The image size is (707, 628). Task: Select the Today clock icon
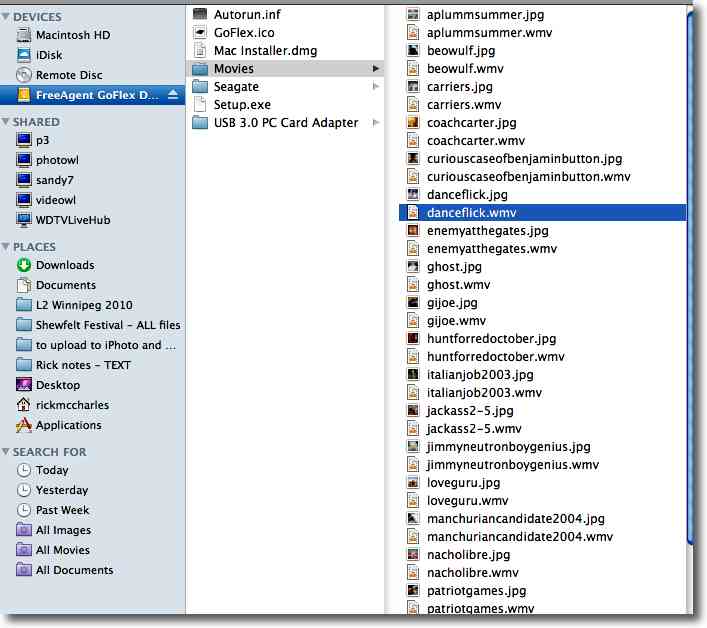pyautogui.click(x=24, y=470)
